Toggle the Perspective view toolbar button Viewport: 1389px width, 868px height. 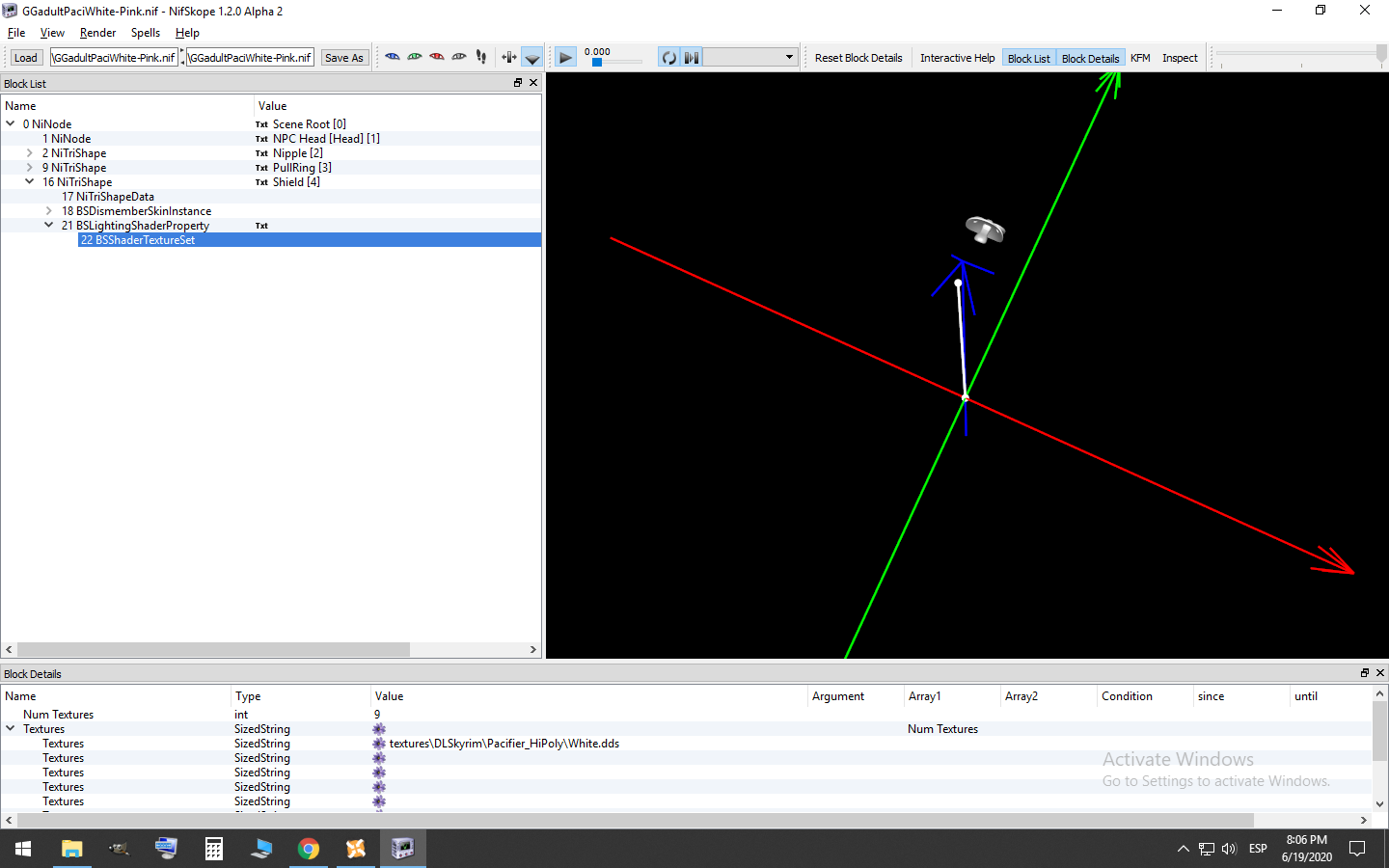click(x=531, y=57)
